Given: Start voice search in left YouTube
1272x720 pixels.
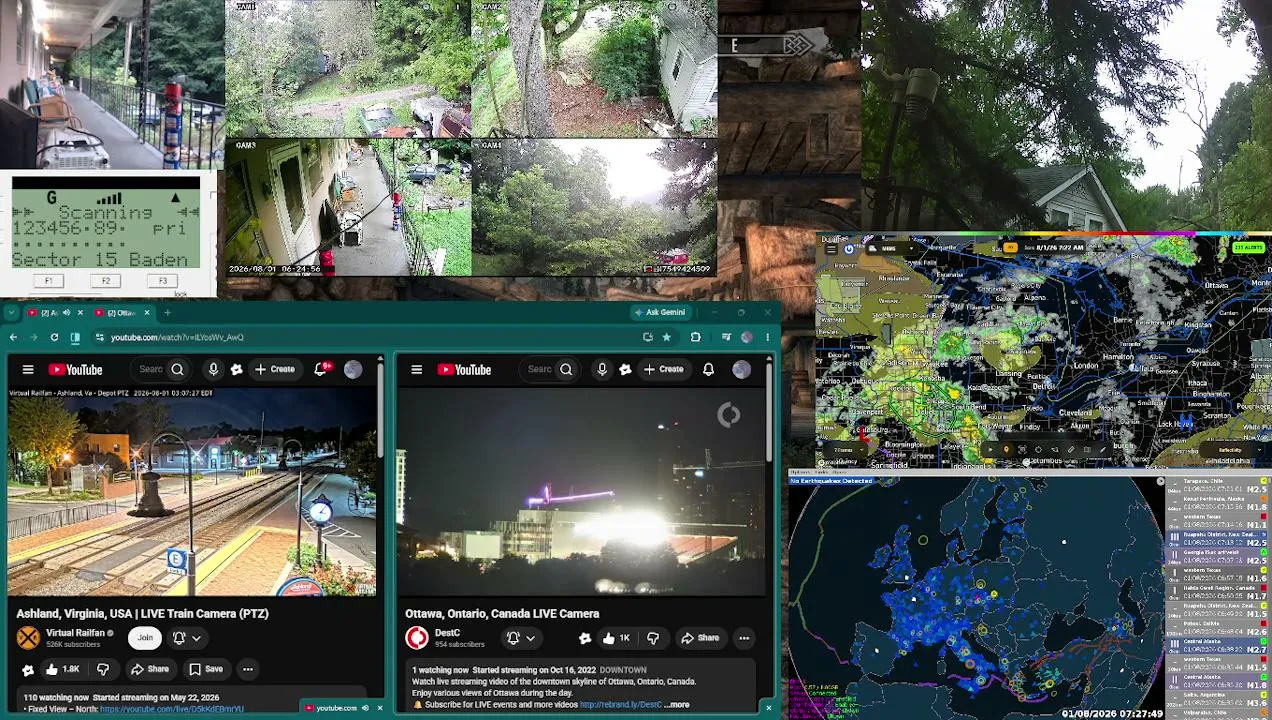Looking at the screenshot, I should coord(213,370).
